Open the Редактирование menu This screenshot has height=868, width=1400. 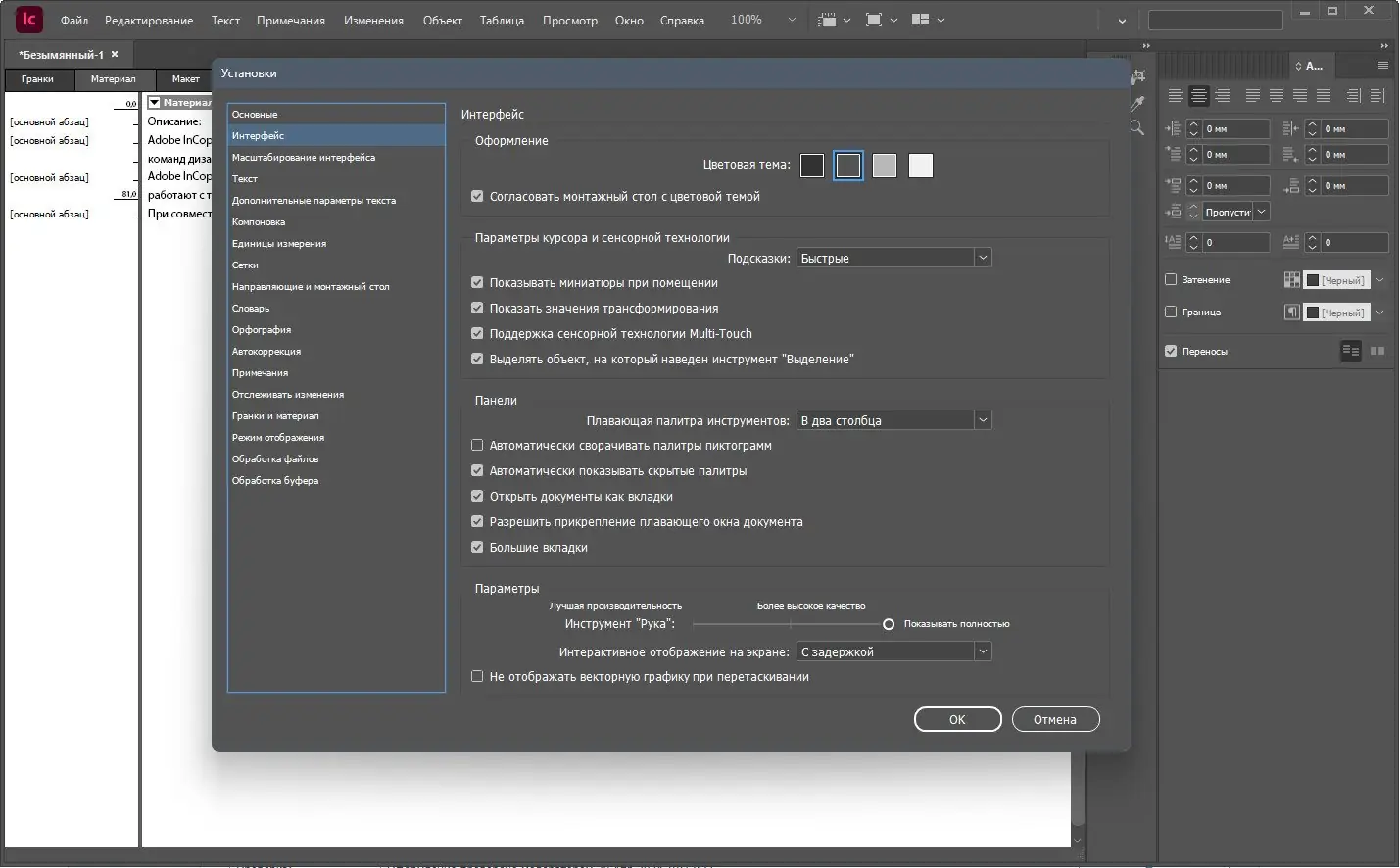pyautogui.click(x=149, y=21)
